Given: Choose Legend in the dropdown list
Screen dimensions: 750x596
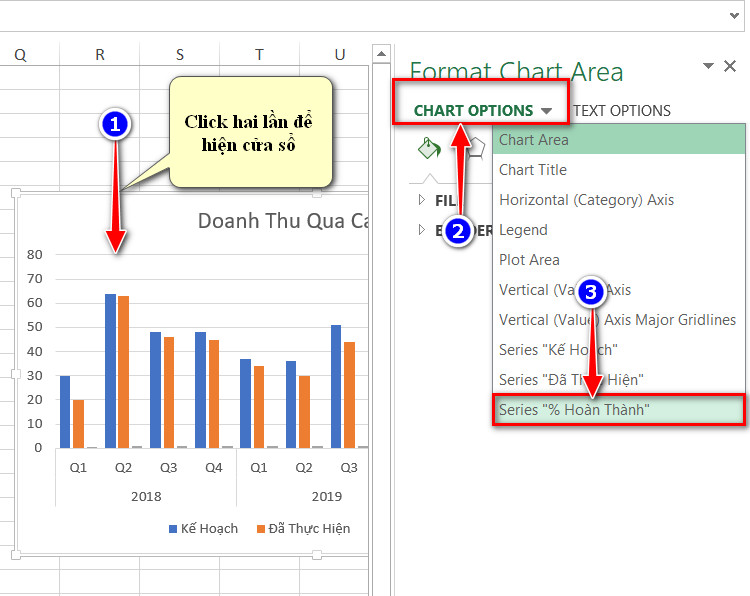Looking at the screenshot, I should click(618, 230).
